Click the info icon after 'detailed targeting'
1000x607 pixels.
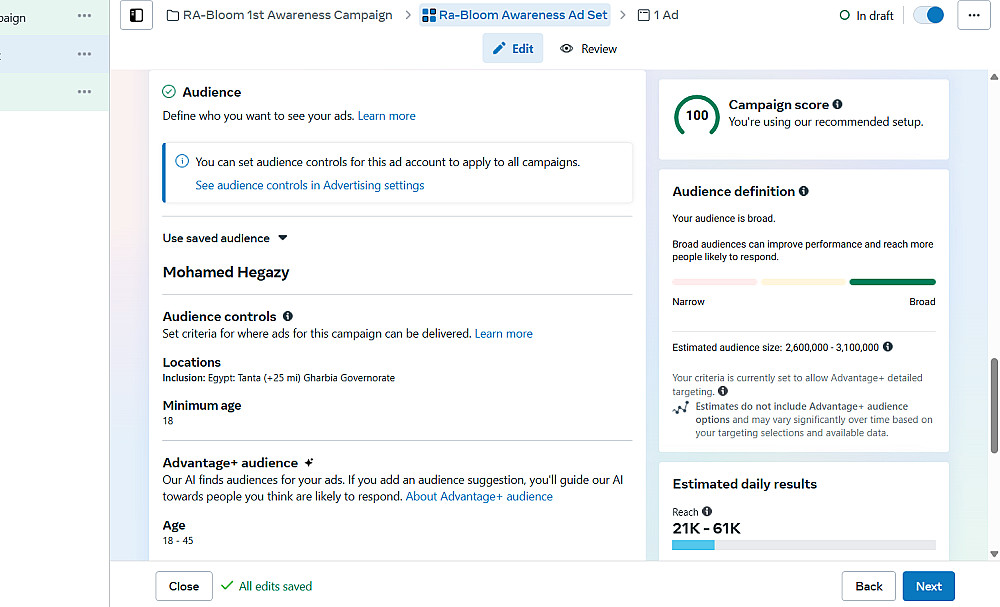click(x=722, y=392)
